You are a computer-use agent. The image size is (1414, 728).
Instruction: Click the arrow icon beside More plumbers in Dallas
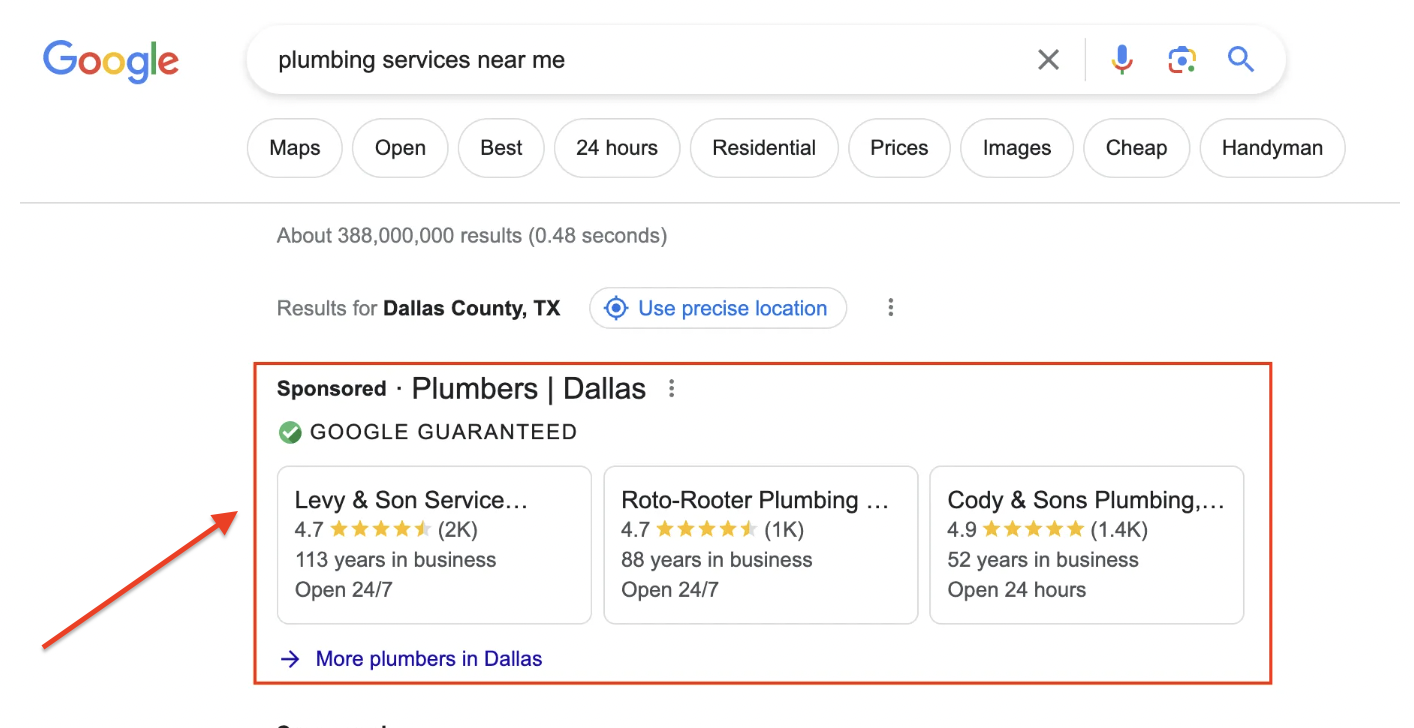pos(290,658)
